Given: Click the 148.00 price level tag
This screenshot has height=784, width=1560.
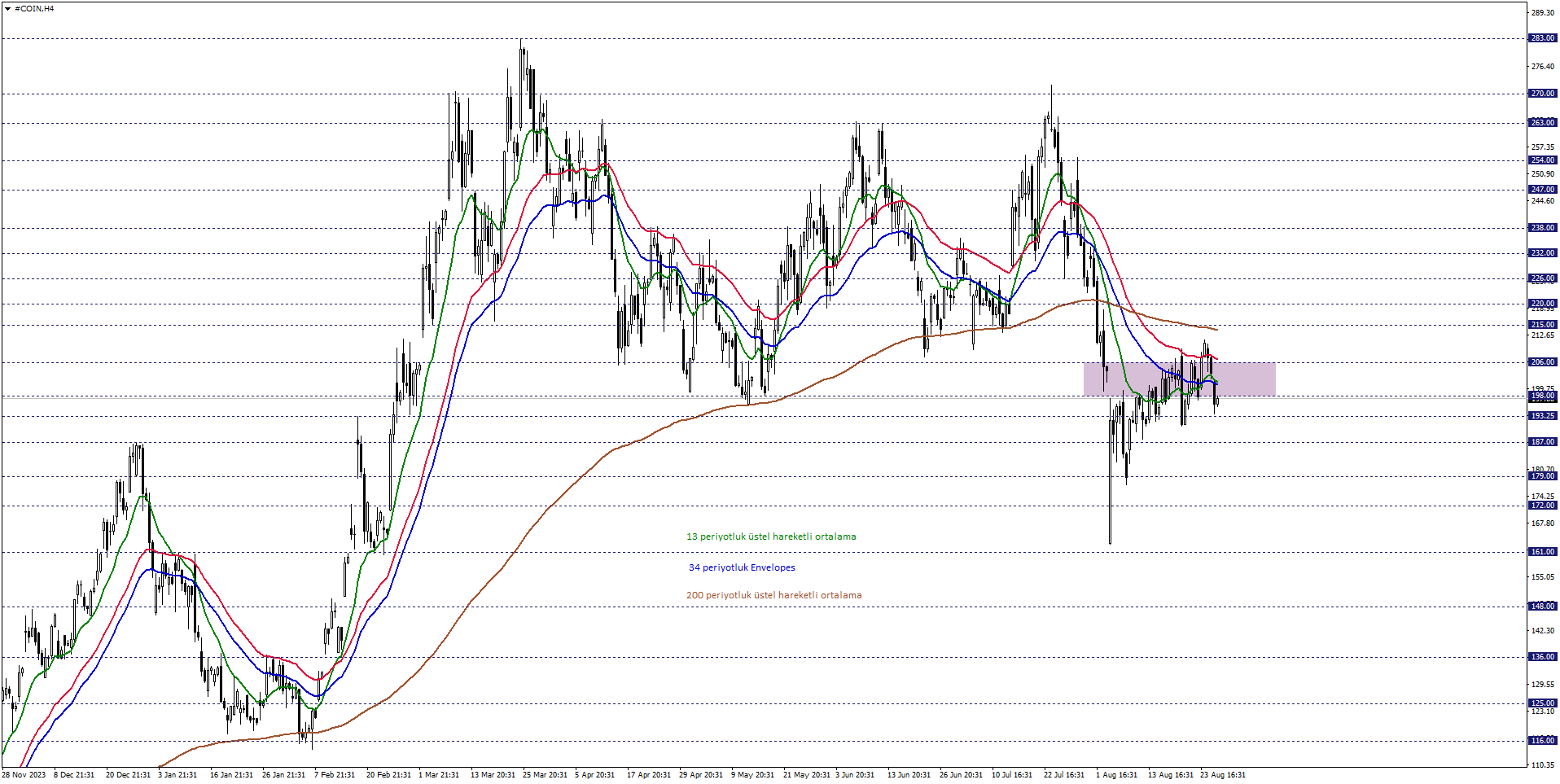Looking at the screenshot, I should coord(1543,607).
